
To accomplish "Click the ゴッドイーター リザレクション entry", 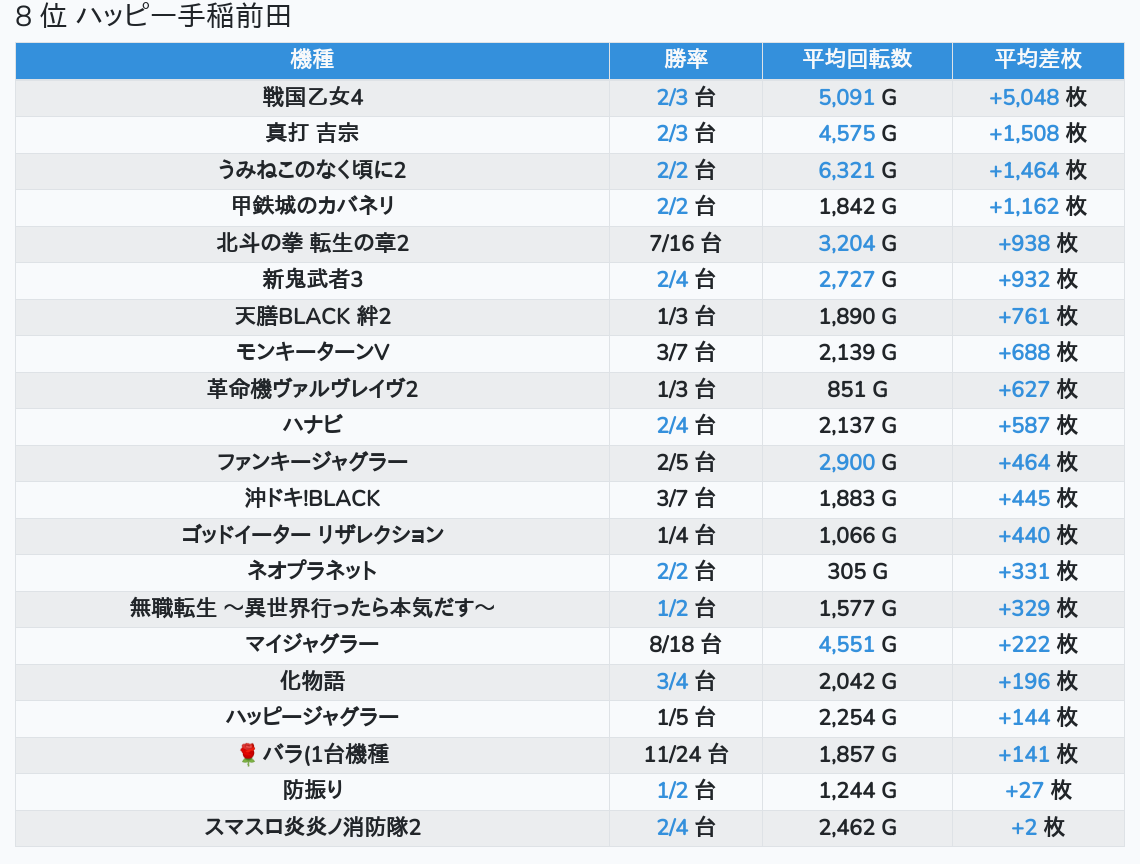I will pyautogui.click(x=312, y=535).
